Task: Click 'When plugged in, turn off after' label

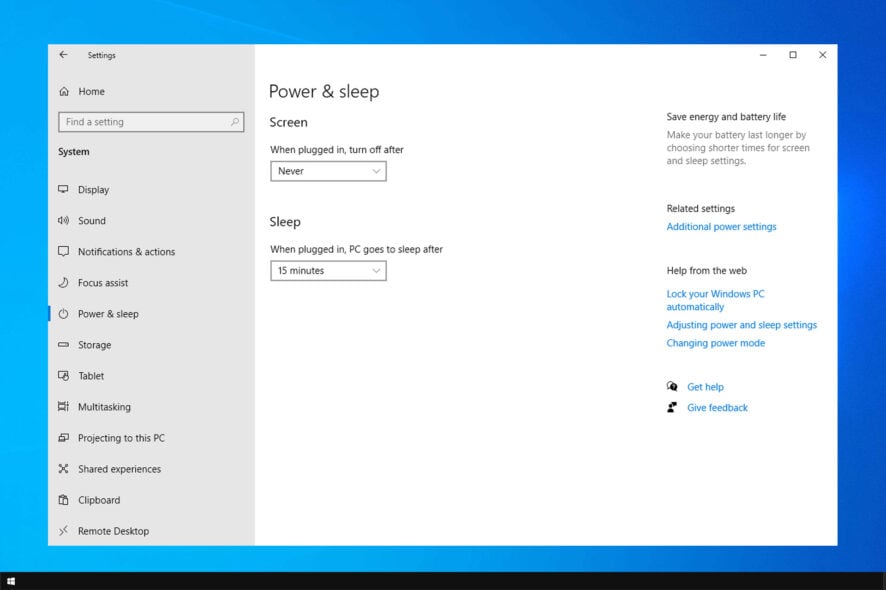Action: [x=337, y=150]
